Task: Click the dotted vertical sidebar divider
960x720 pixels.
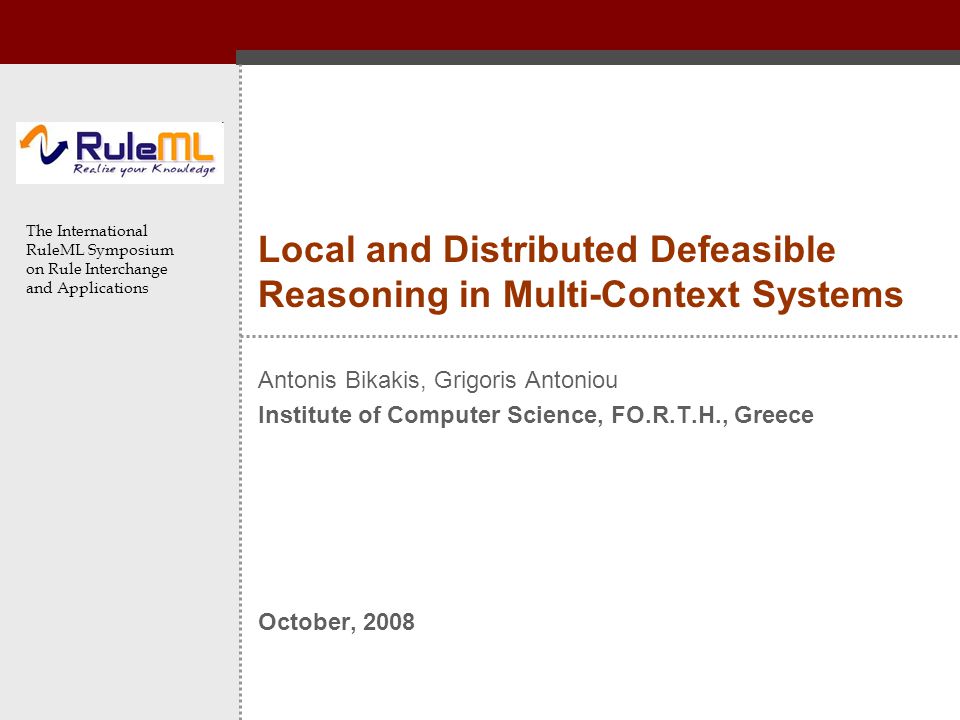Action: [x=241, y=392]
